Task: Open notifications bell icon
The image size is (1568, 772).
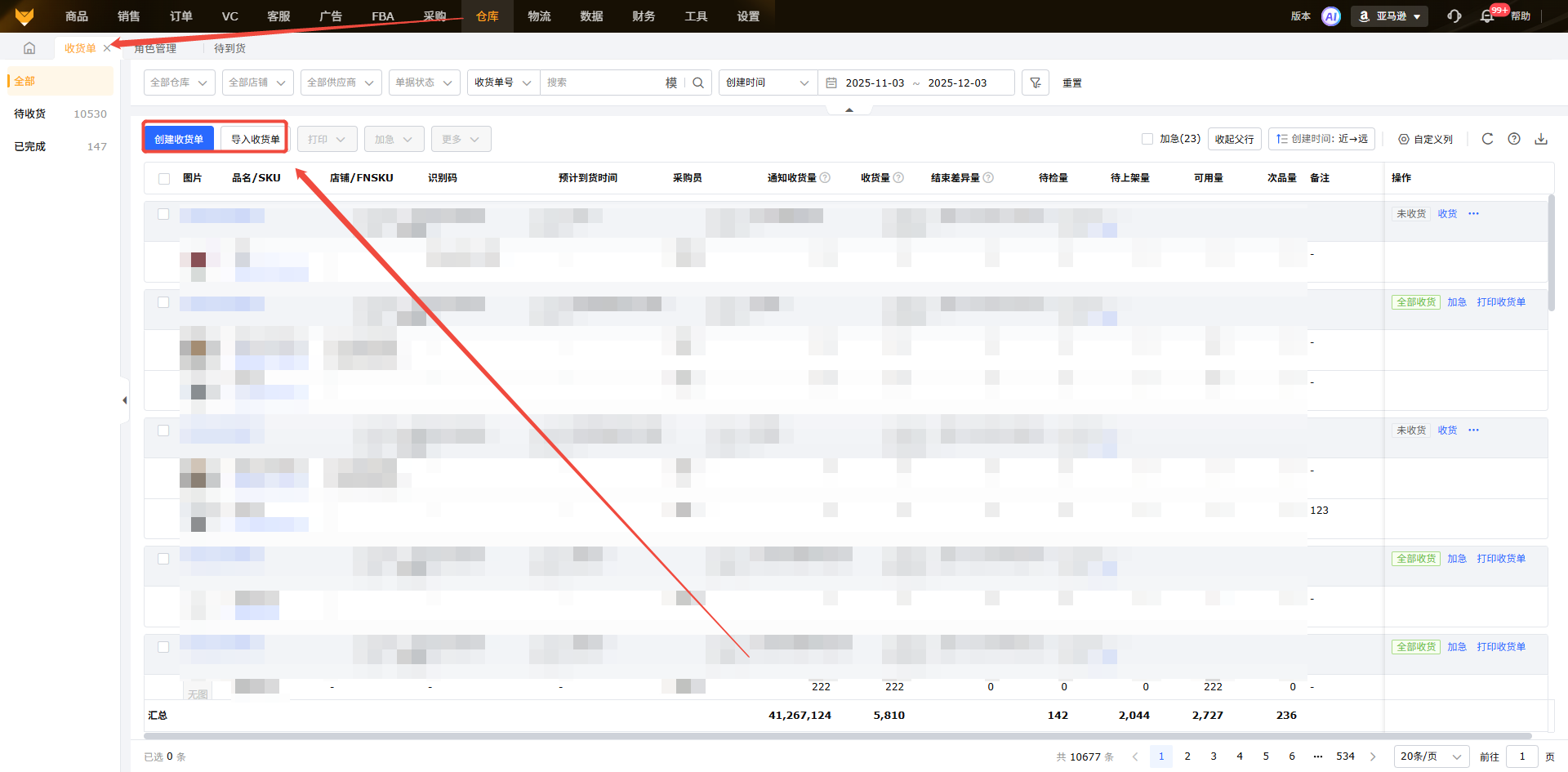Action: 1487,16
